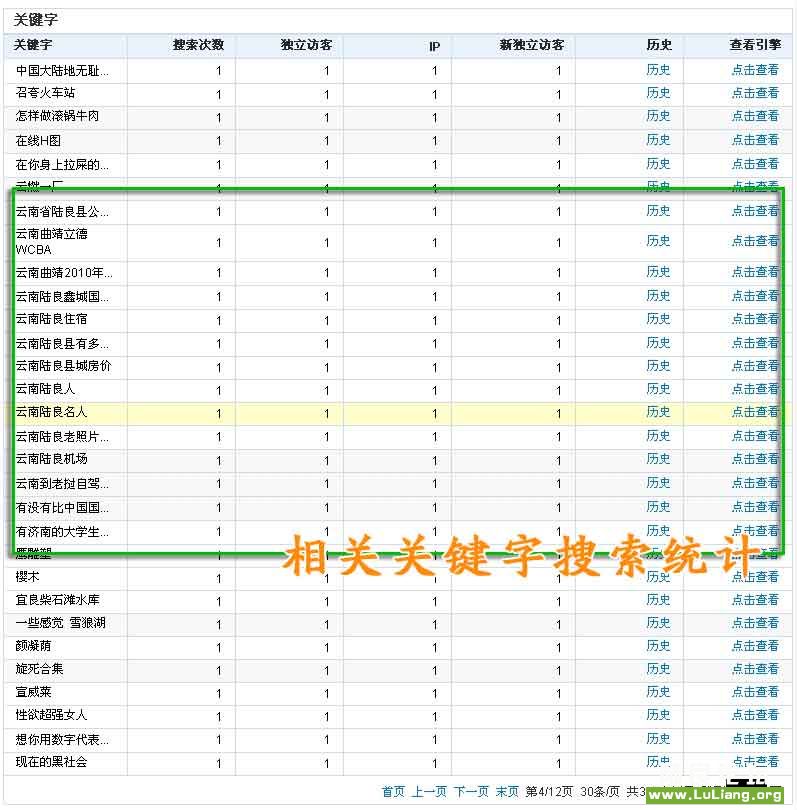Sort by 独立访客 column header
Viewport: 797px width, 810px height.
307,45
